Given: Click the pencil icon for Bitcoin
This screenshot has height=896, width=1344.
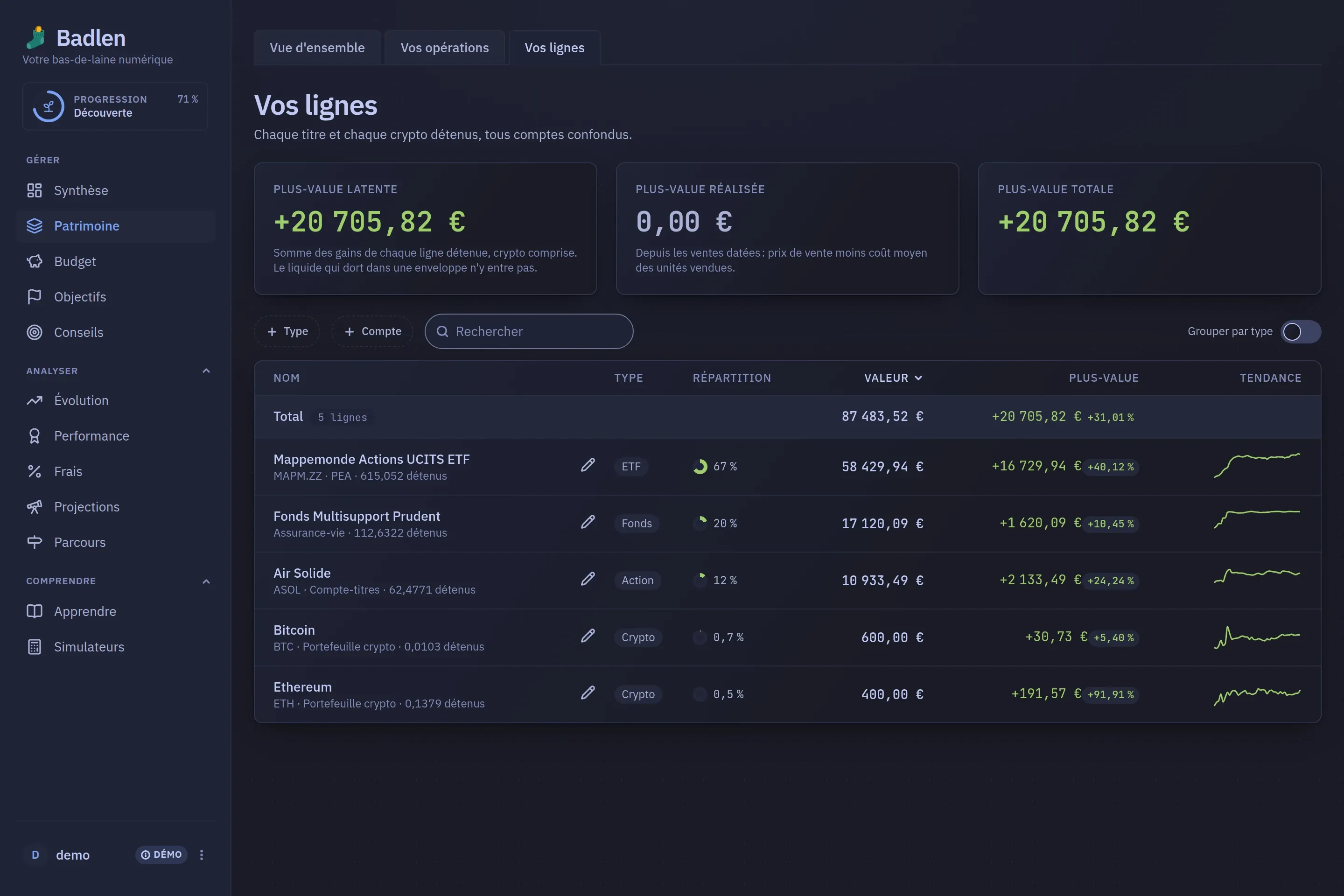Looking at the screenshot, I should pyautogui.click(x=588, y=636).
